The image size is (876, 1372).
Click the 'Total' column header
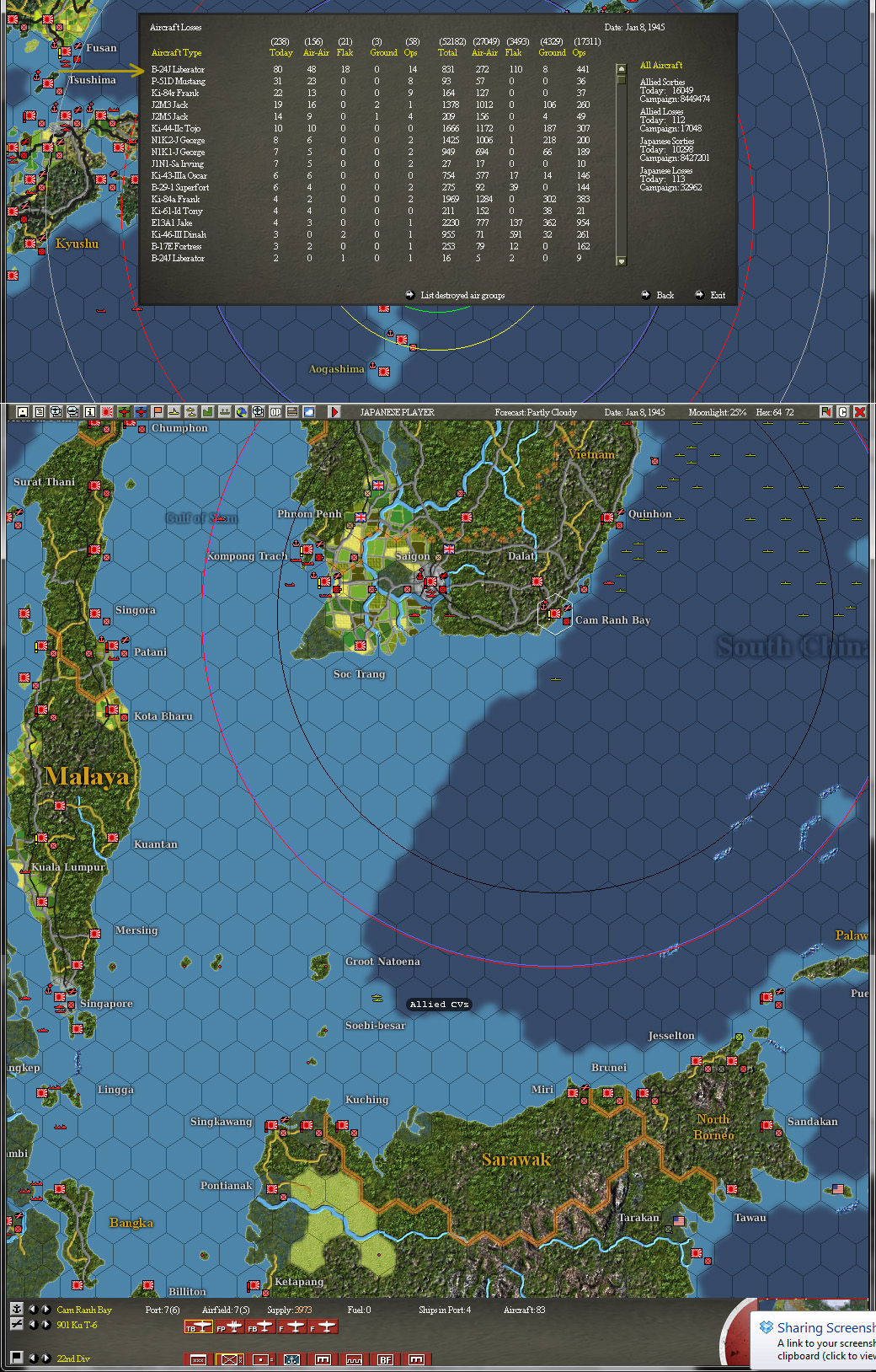[x=447, y=52]
